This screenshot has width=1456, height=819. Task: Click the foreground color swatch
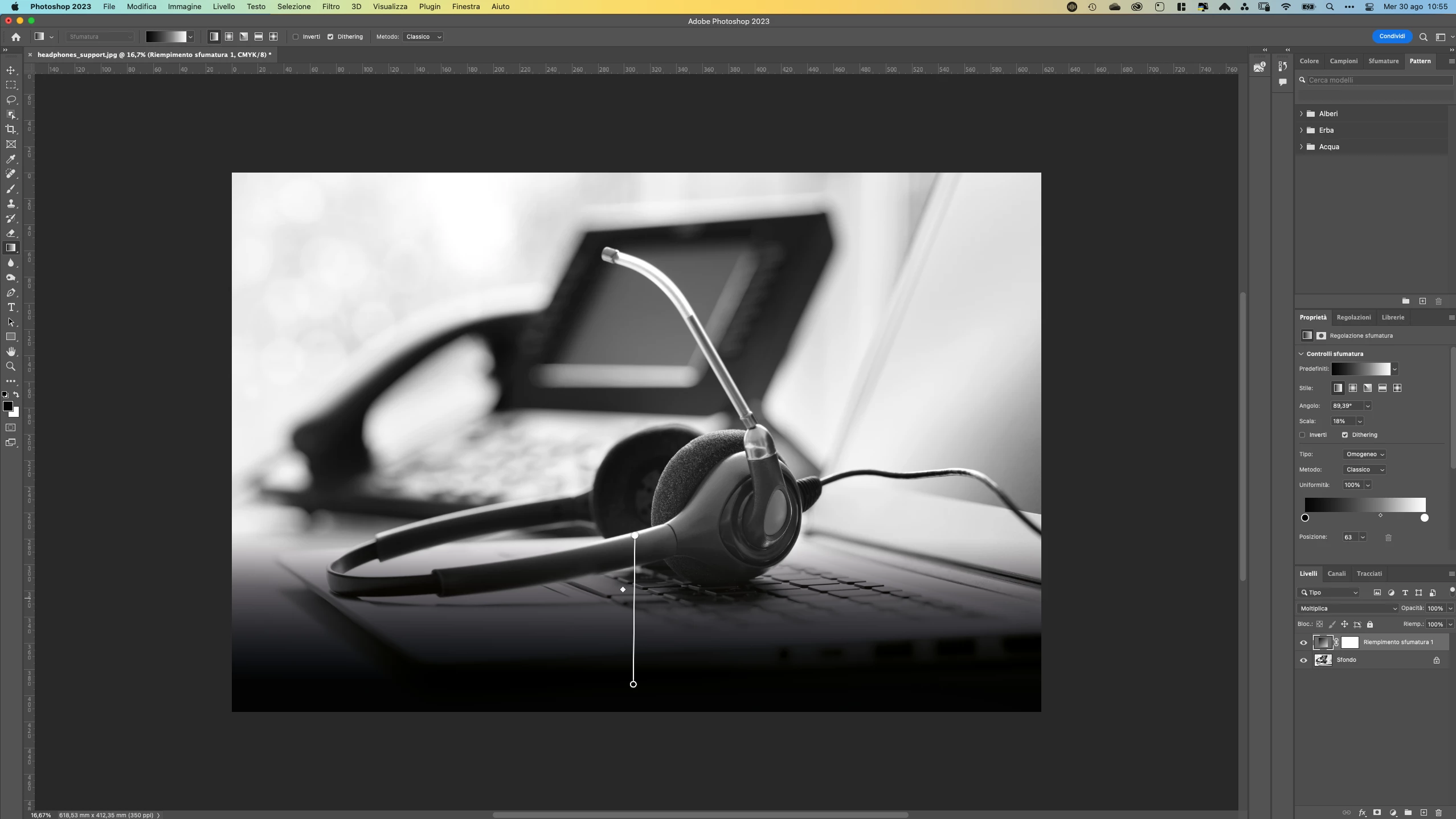[x=8, y=406]
